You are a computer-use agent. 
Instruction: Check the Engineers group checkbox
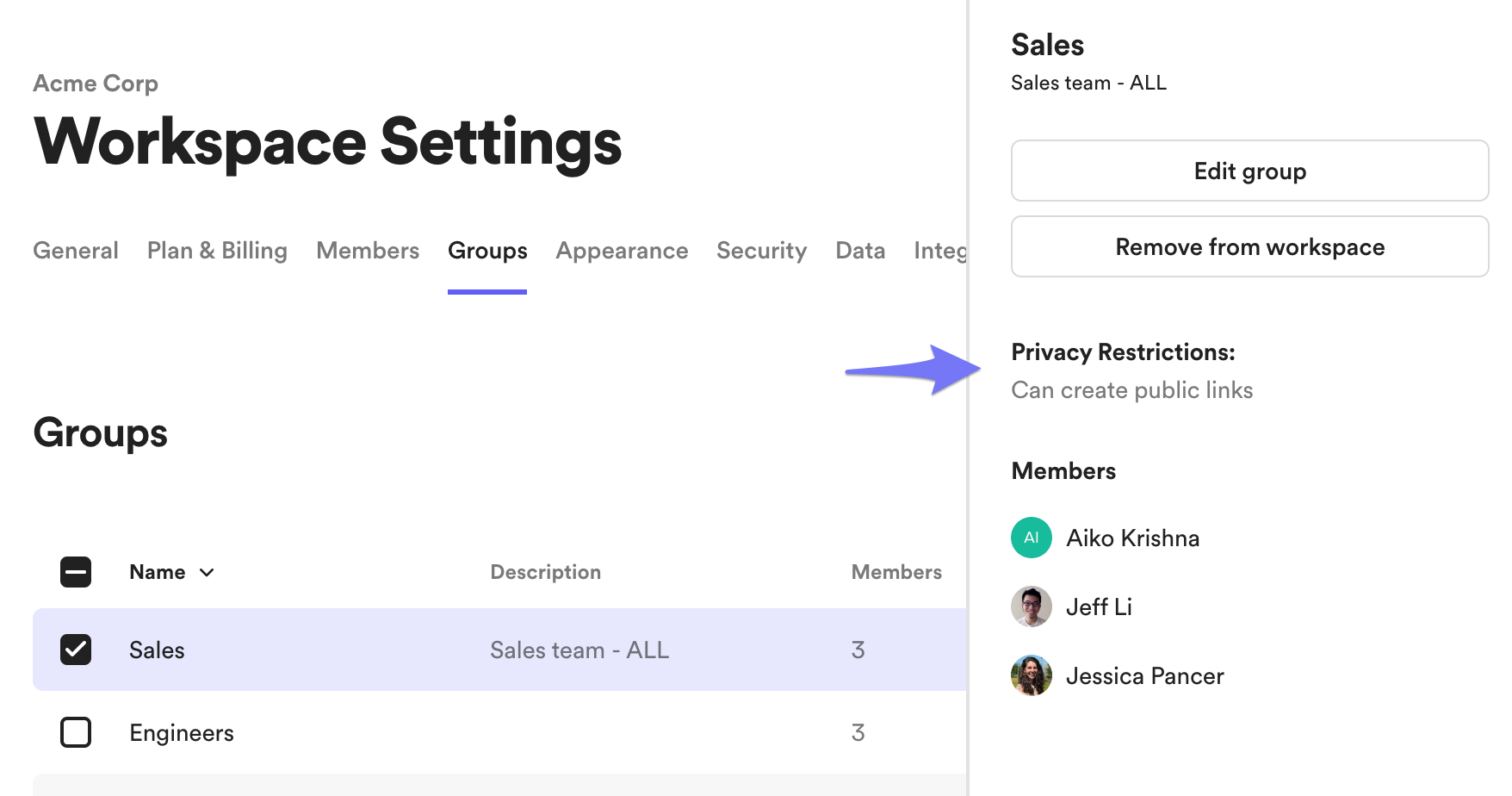point(76,732)
